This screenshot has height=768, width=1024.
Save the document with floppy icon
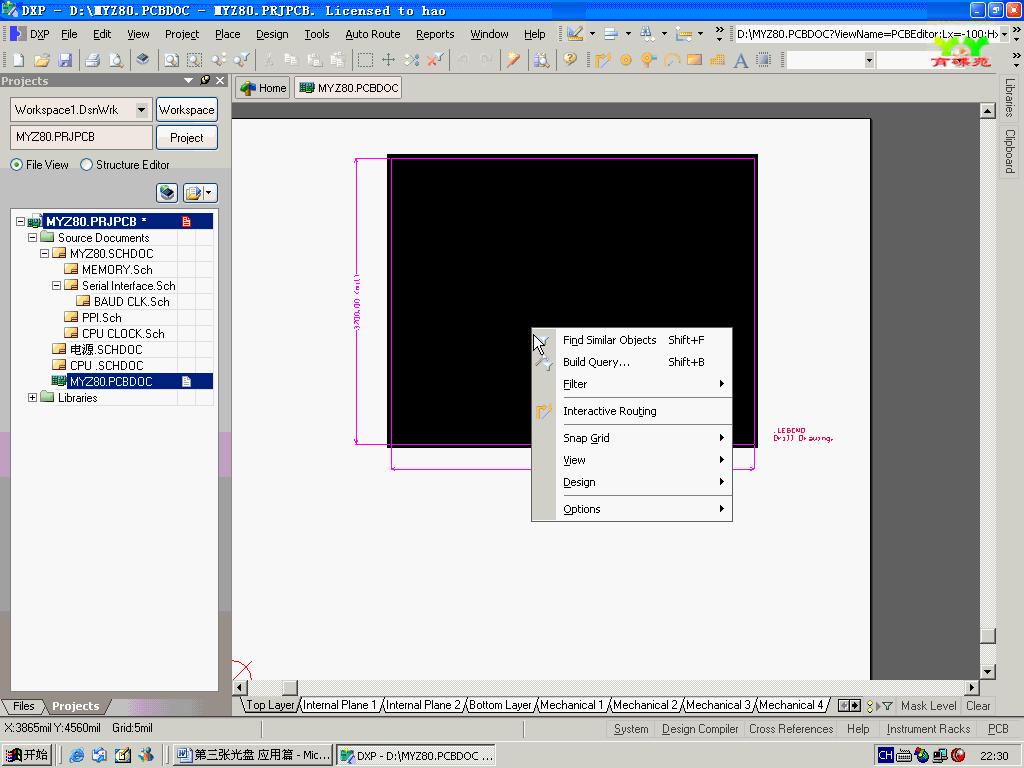click(x=65, y=60)
